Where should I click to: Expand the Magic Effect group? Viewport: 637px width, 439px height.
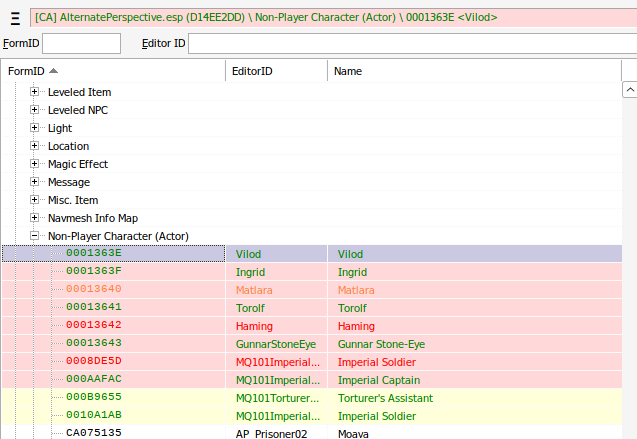tap(35, 164)
